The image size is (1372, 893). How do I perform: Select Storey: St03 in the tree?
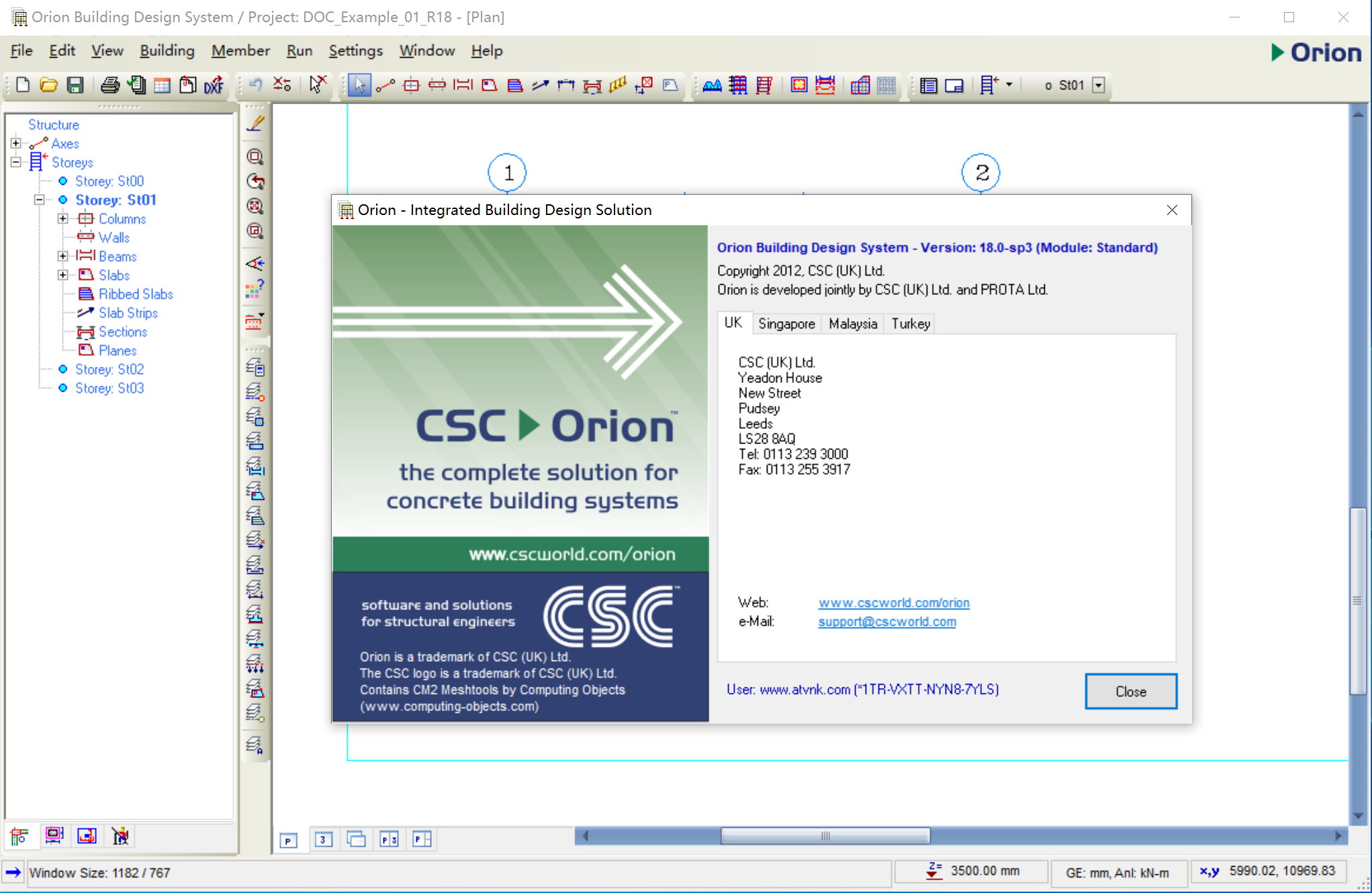coord(109,388)
